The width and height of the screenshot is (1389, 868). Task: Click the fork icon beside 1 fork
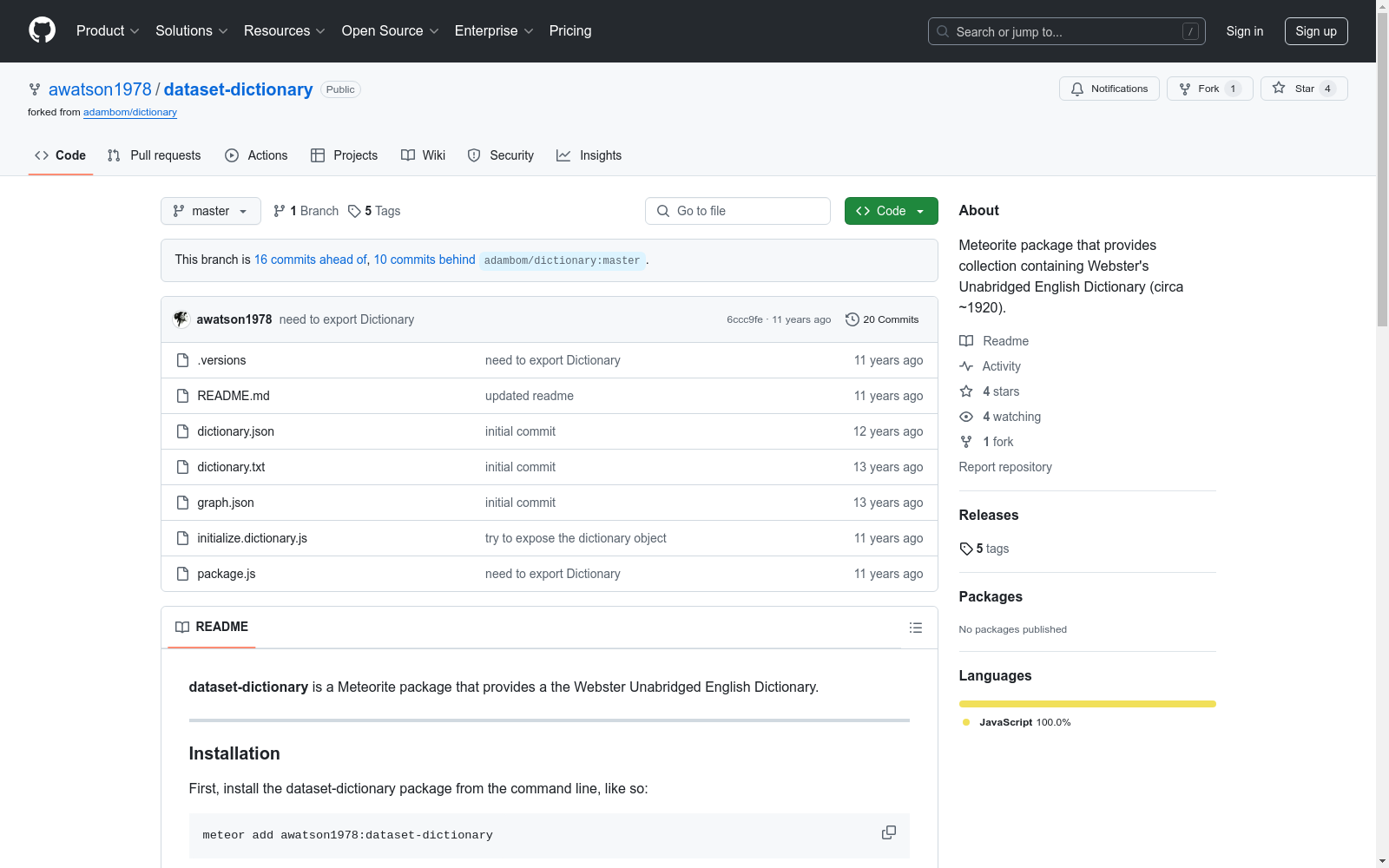(966, 442)
